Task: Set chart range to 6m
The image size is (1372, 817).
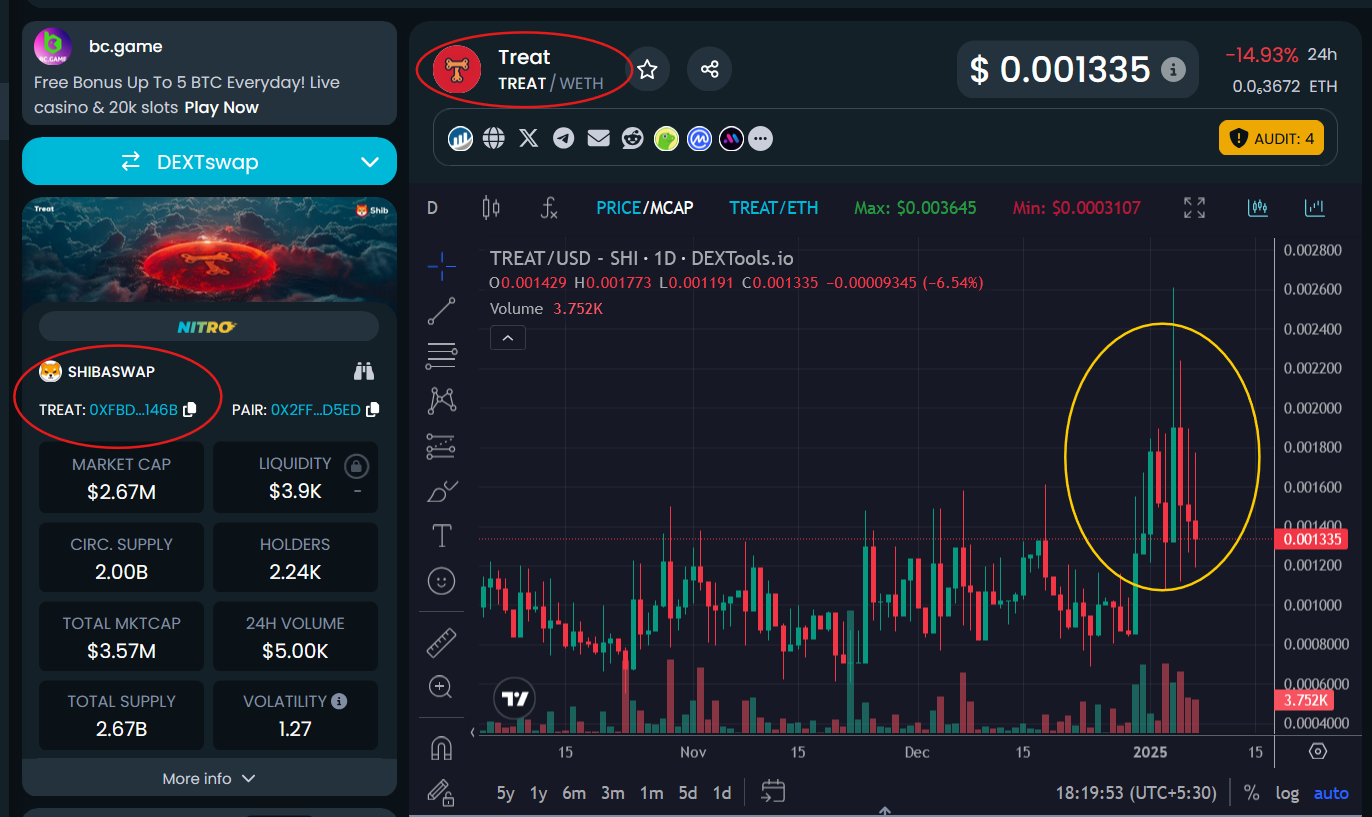Action: tap(574, 793)
